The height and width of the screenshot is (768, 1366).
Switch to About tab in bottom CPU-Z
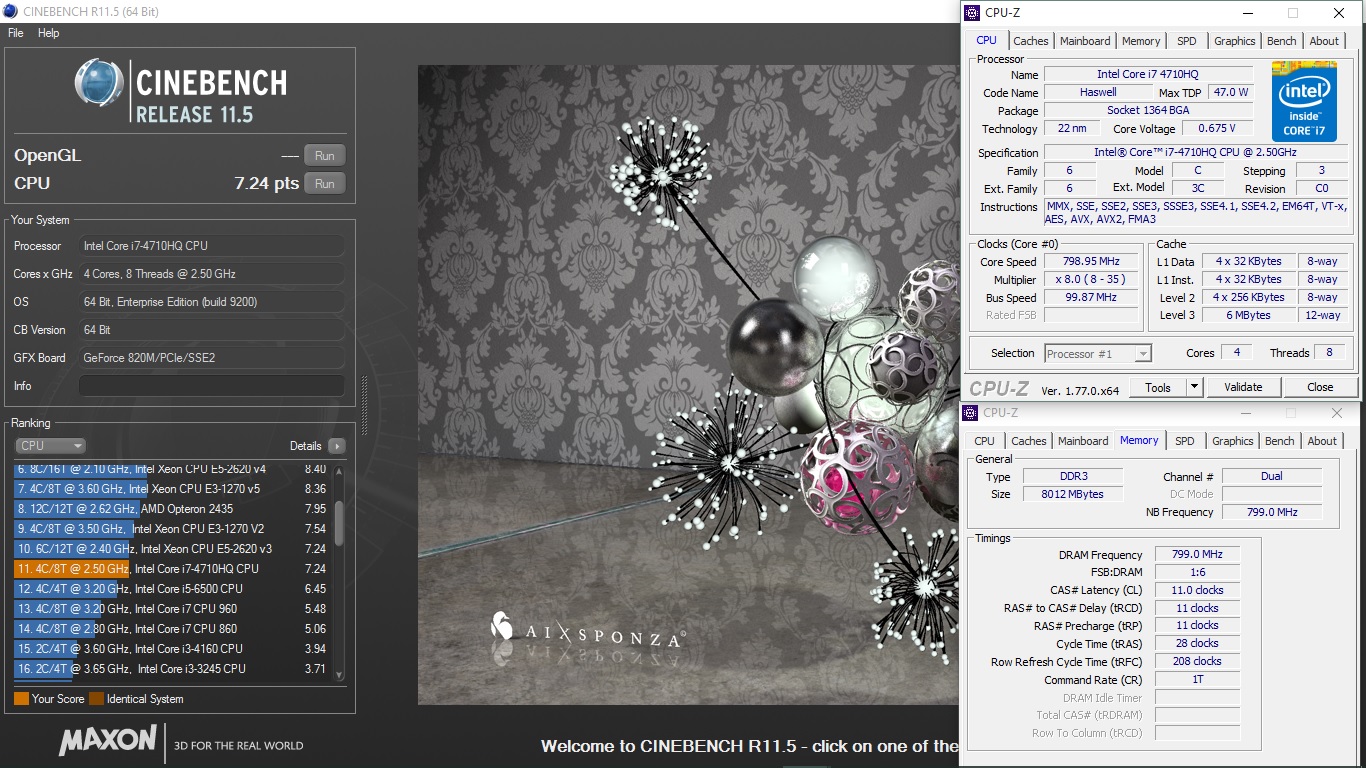[x=1322, y=441]
